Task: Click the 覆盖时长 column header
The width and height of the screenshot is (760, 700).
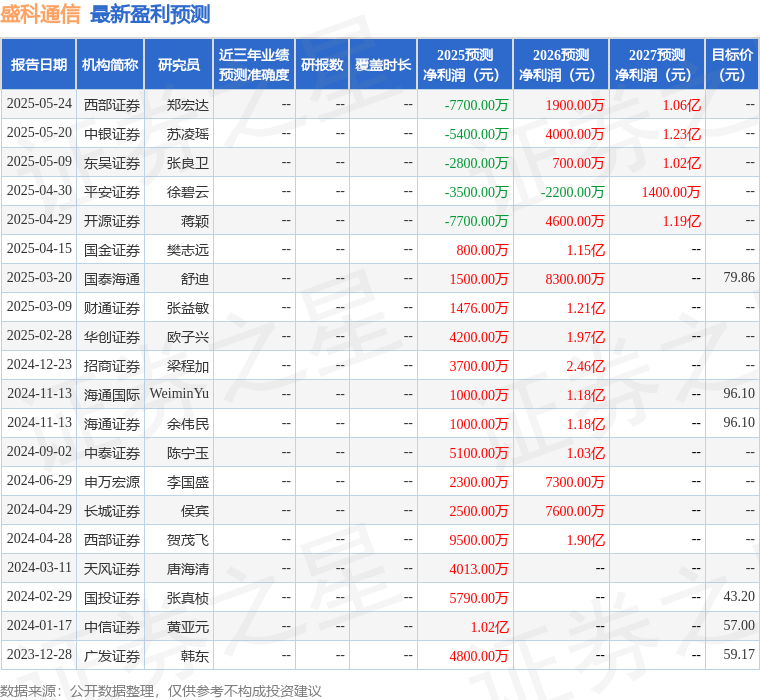Action: [383, 64]
